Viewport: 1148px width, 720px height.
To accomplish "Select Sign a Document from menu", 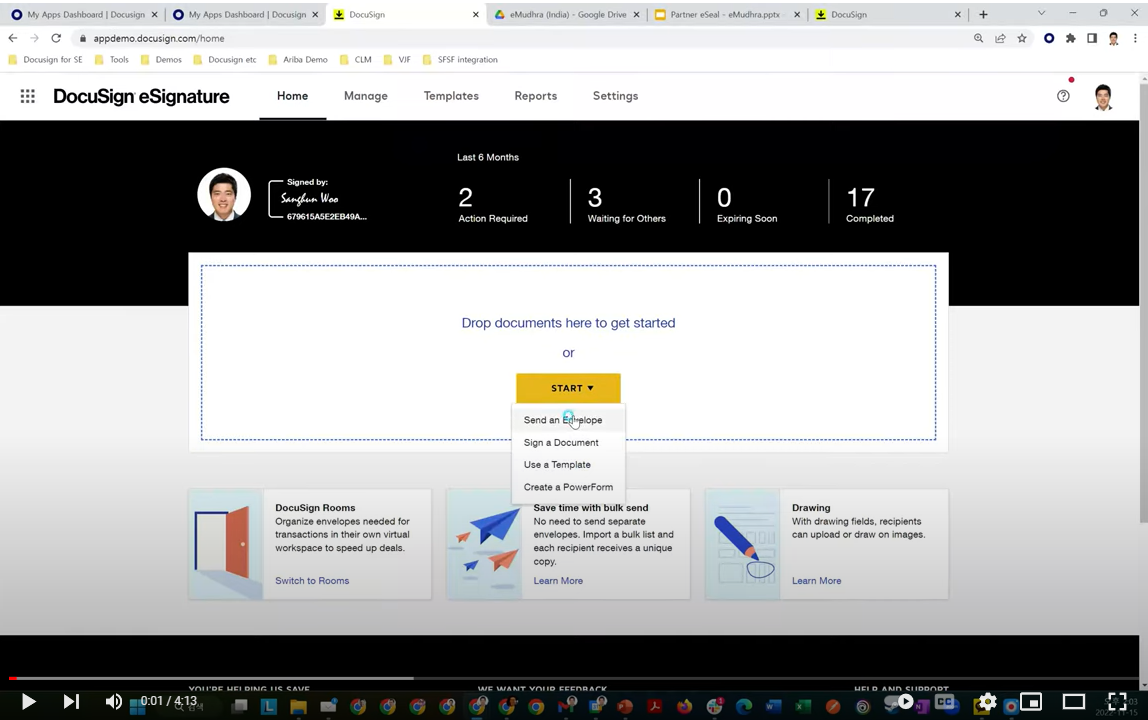I will click(561, 443).
